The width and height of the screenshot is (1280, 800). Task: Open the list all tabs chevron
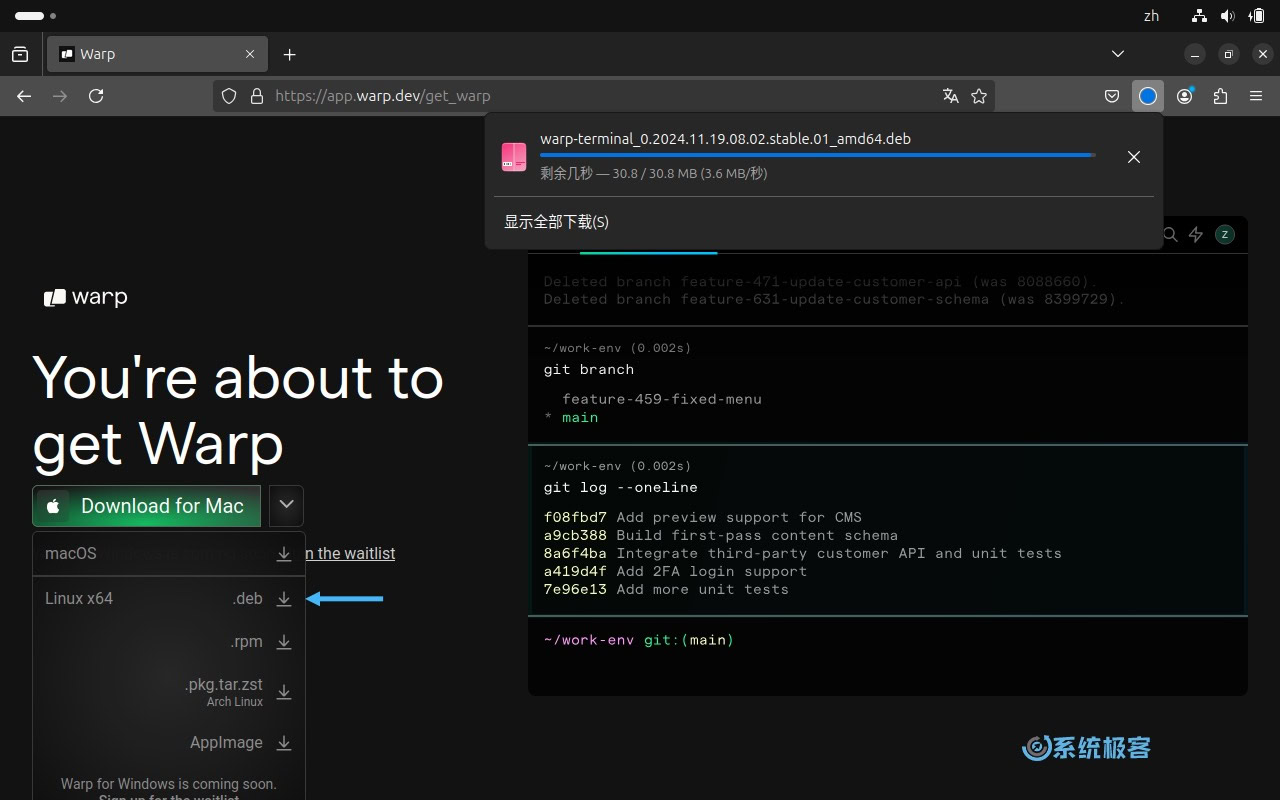point(1118,54)
